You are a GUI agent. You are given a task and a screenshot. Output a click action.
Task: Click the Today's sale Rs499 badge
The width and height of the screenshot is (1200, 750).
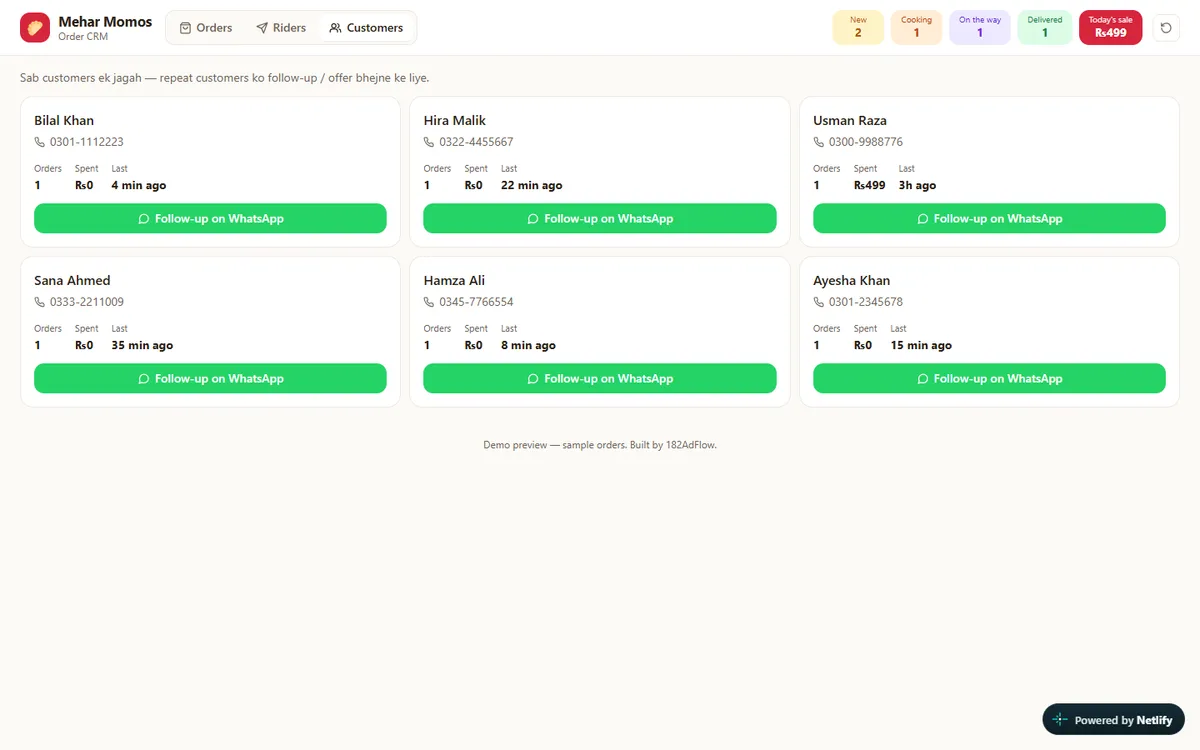point(1110,28)
